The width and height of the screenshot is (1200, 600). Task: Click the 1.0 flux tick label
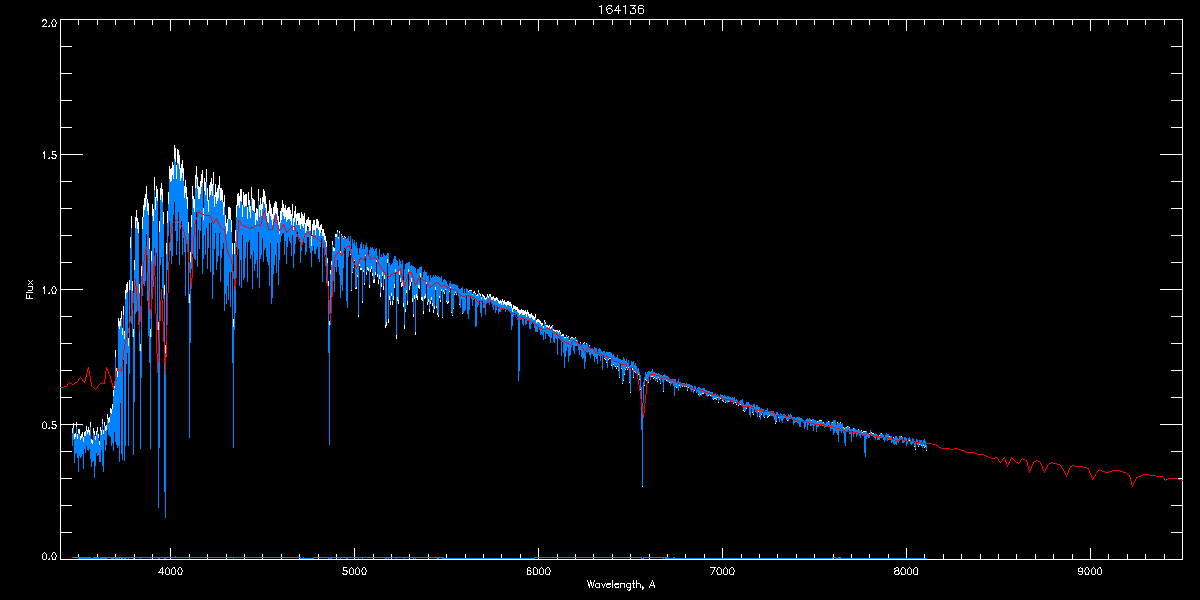click(x=49, y=290)
